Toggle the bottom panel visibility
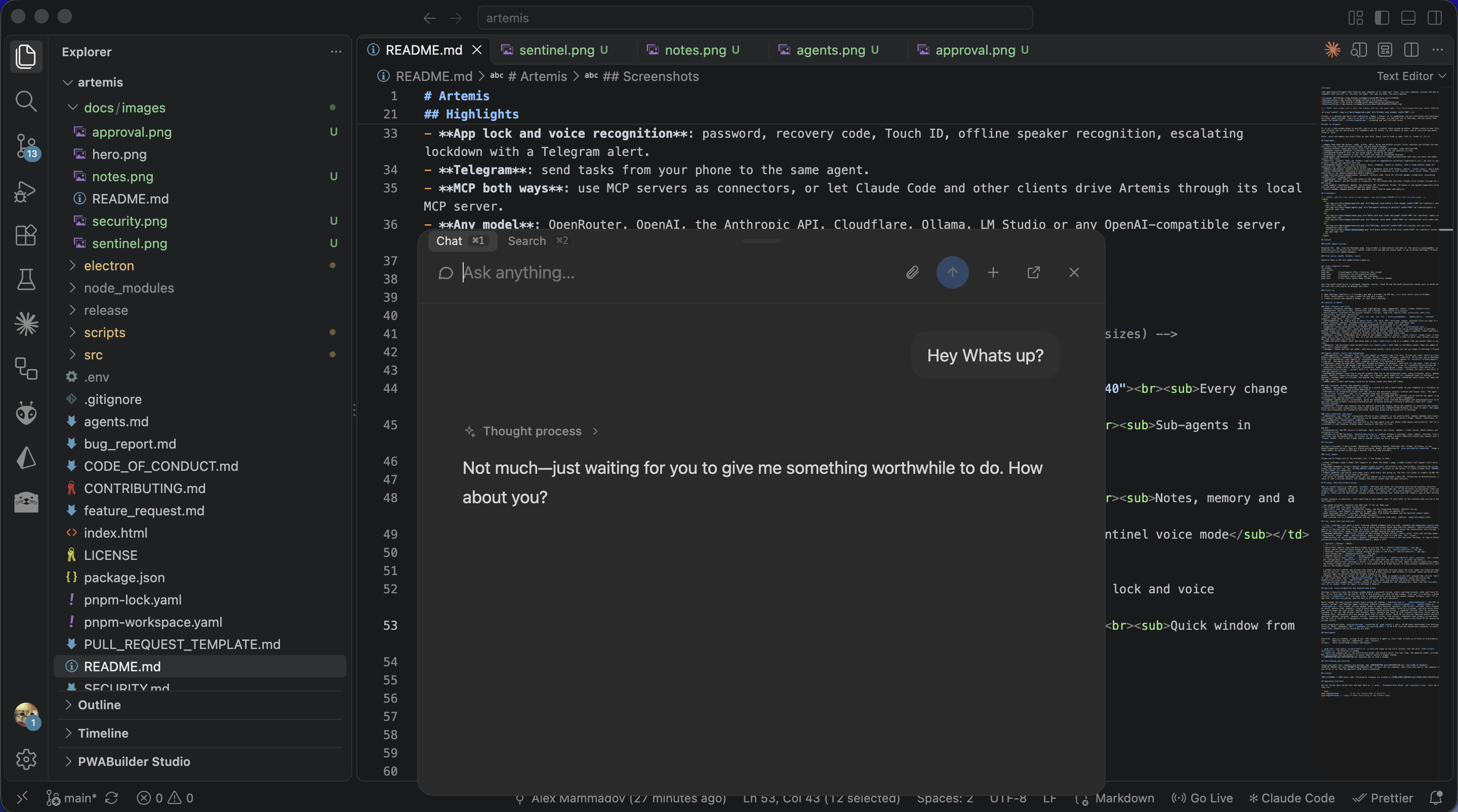The image size is (1458, 812). [1408, 18]
